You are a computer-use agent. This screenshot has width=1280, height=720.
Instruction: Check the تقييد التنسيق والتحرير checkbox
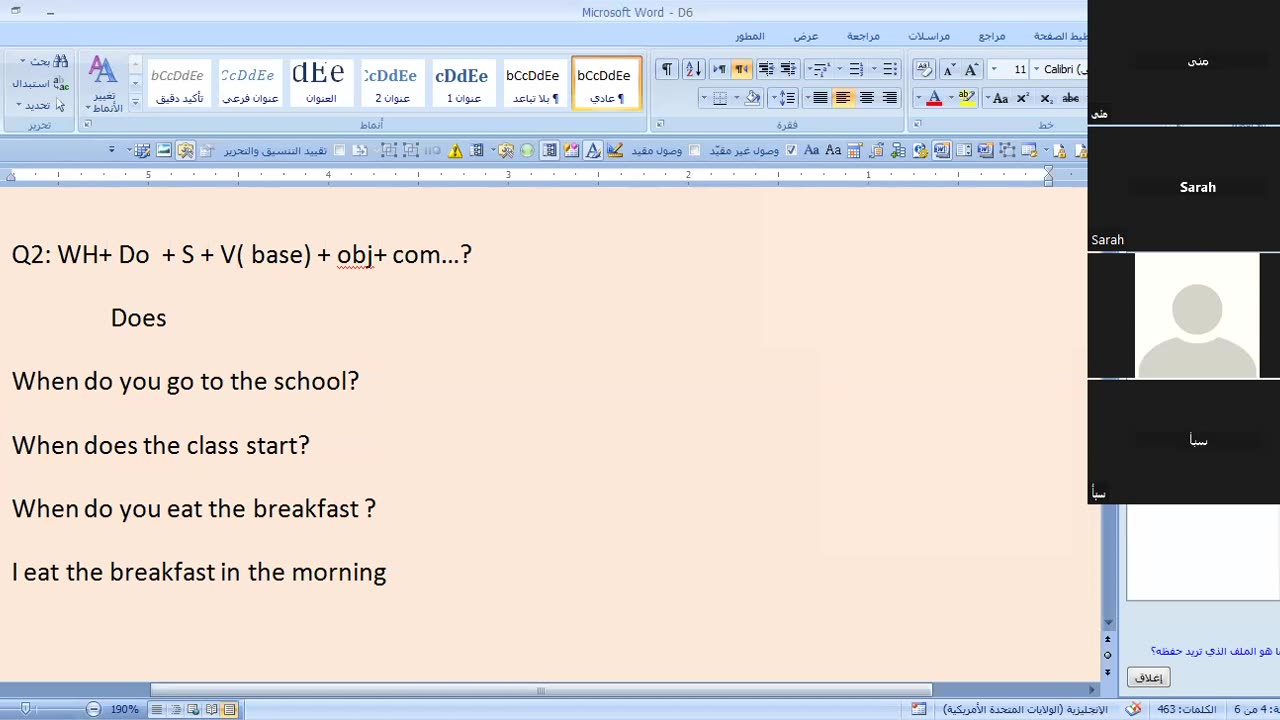(340, 151)
